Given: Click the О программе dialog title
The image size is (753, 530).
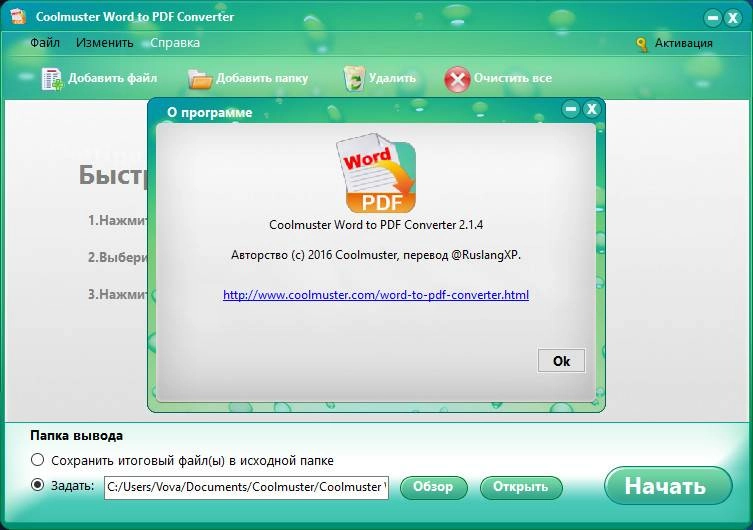Looking at the screenshot, I should 210,112.
